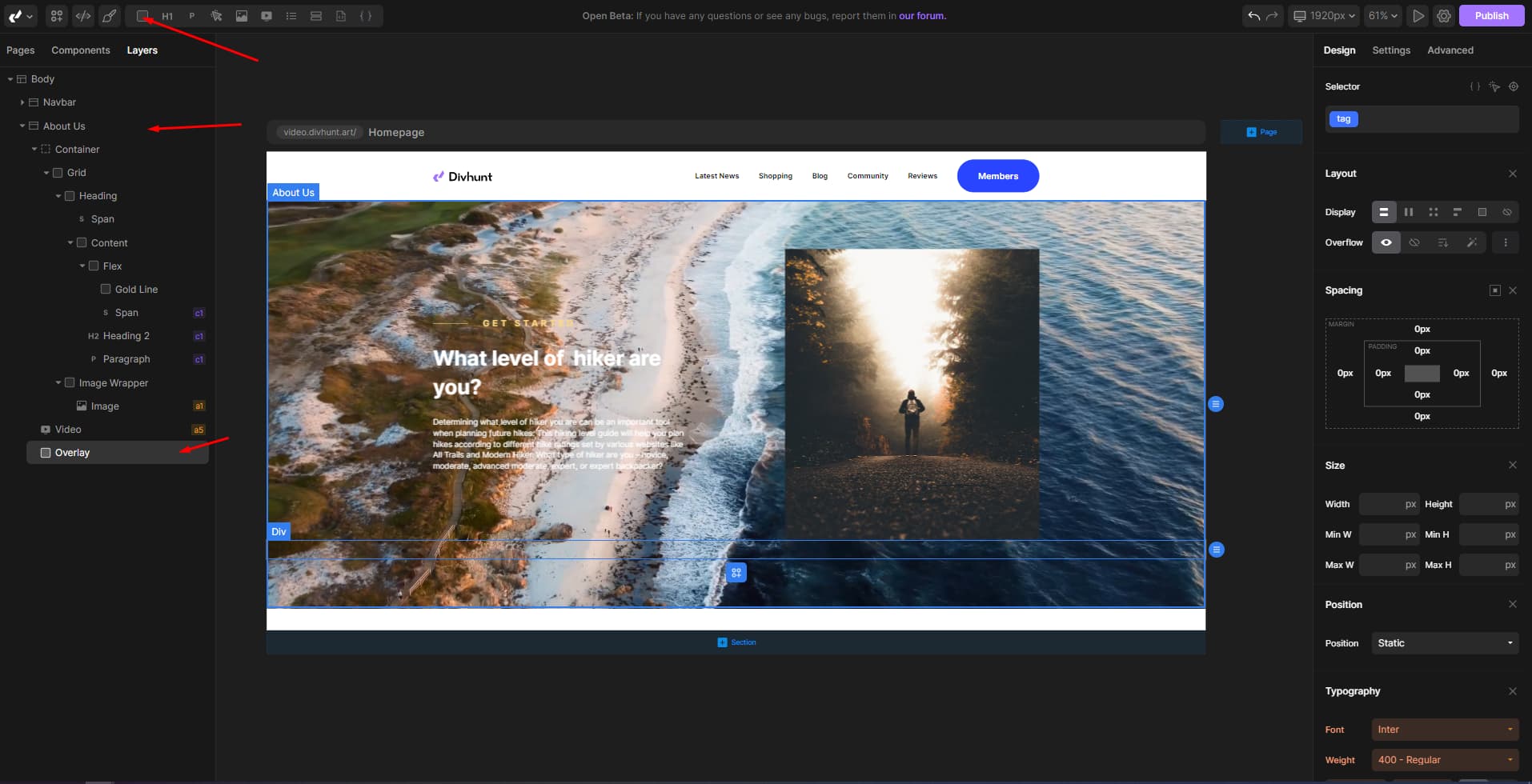
Task: Insert a list element from toolbar
Action: pos(291,15)
